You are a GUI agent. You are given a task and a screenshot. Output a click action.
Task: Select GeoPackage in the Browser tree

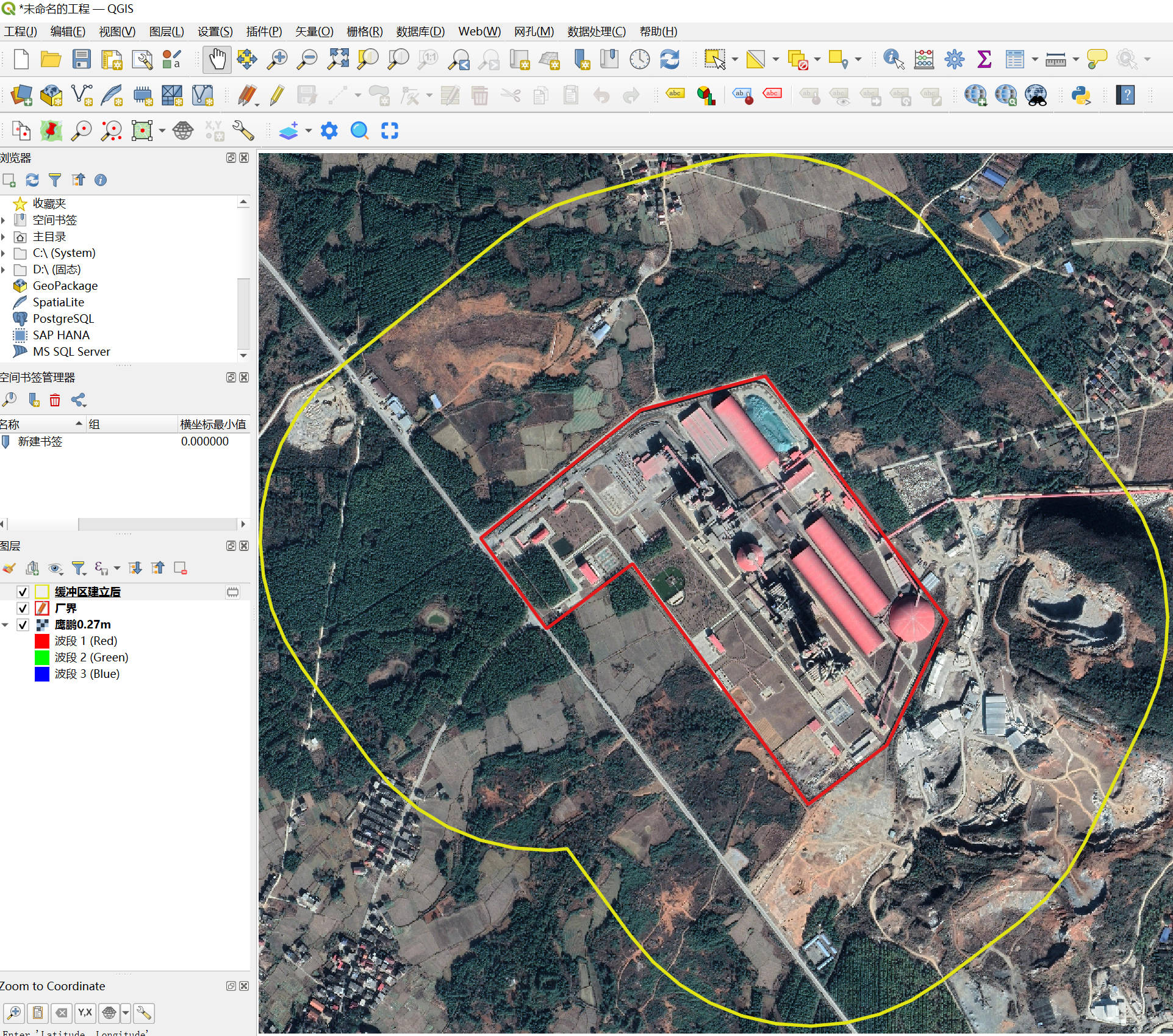[x=65, y=286]
